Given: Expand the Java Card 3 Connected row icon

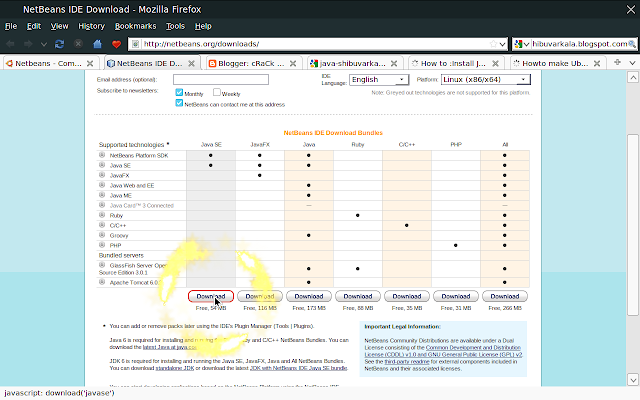Looking at the screenshot, I should 102,205.
